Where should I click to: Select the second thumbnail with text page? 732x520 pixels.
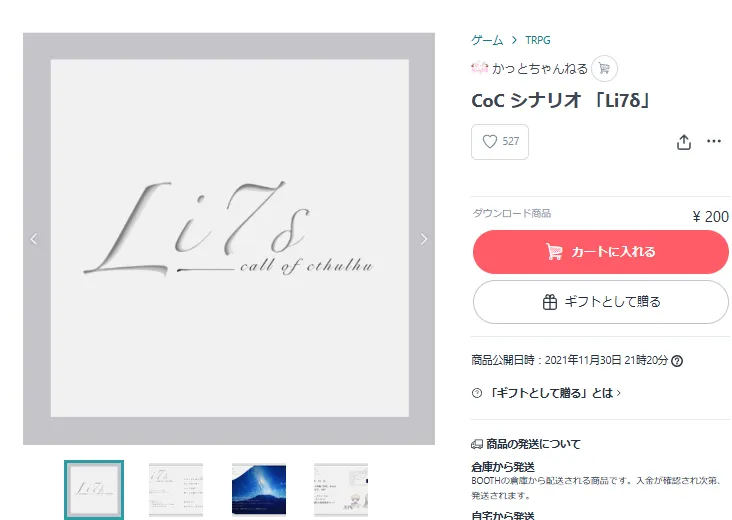click(176, 490)
